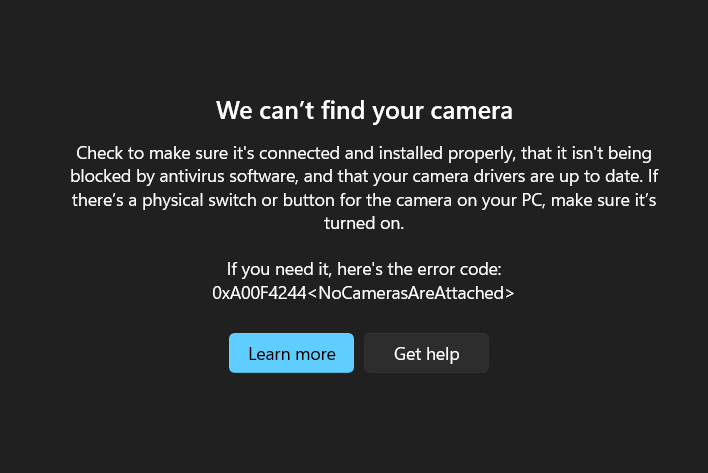Click the NoCamerasAreAttached error label
The height and width of the screenshot is (473, 708).
pyautogui.click(x=410, y=293)
